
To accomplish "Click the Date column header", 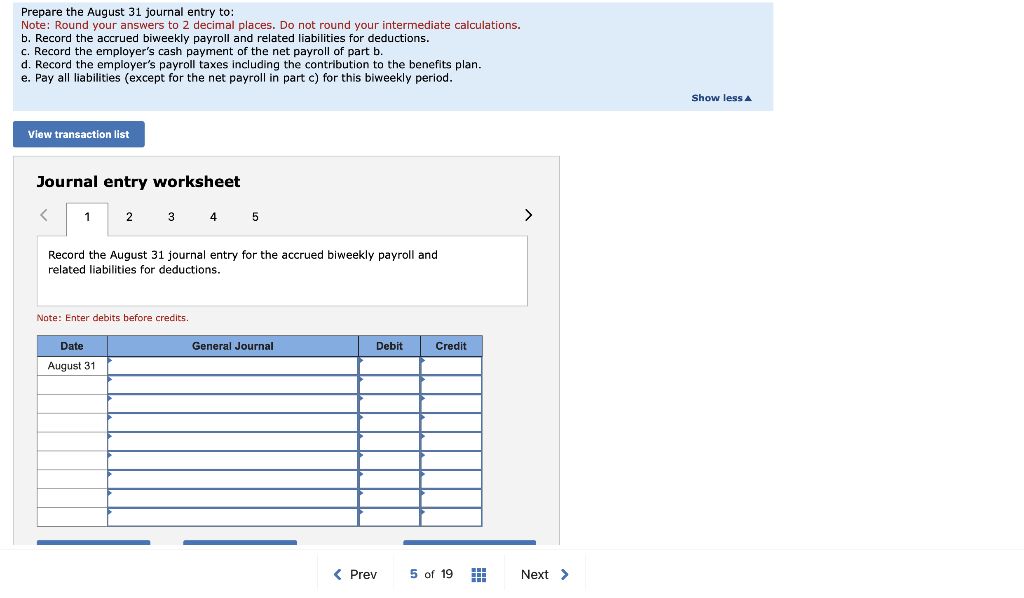I will (x=72, y=346).
